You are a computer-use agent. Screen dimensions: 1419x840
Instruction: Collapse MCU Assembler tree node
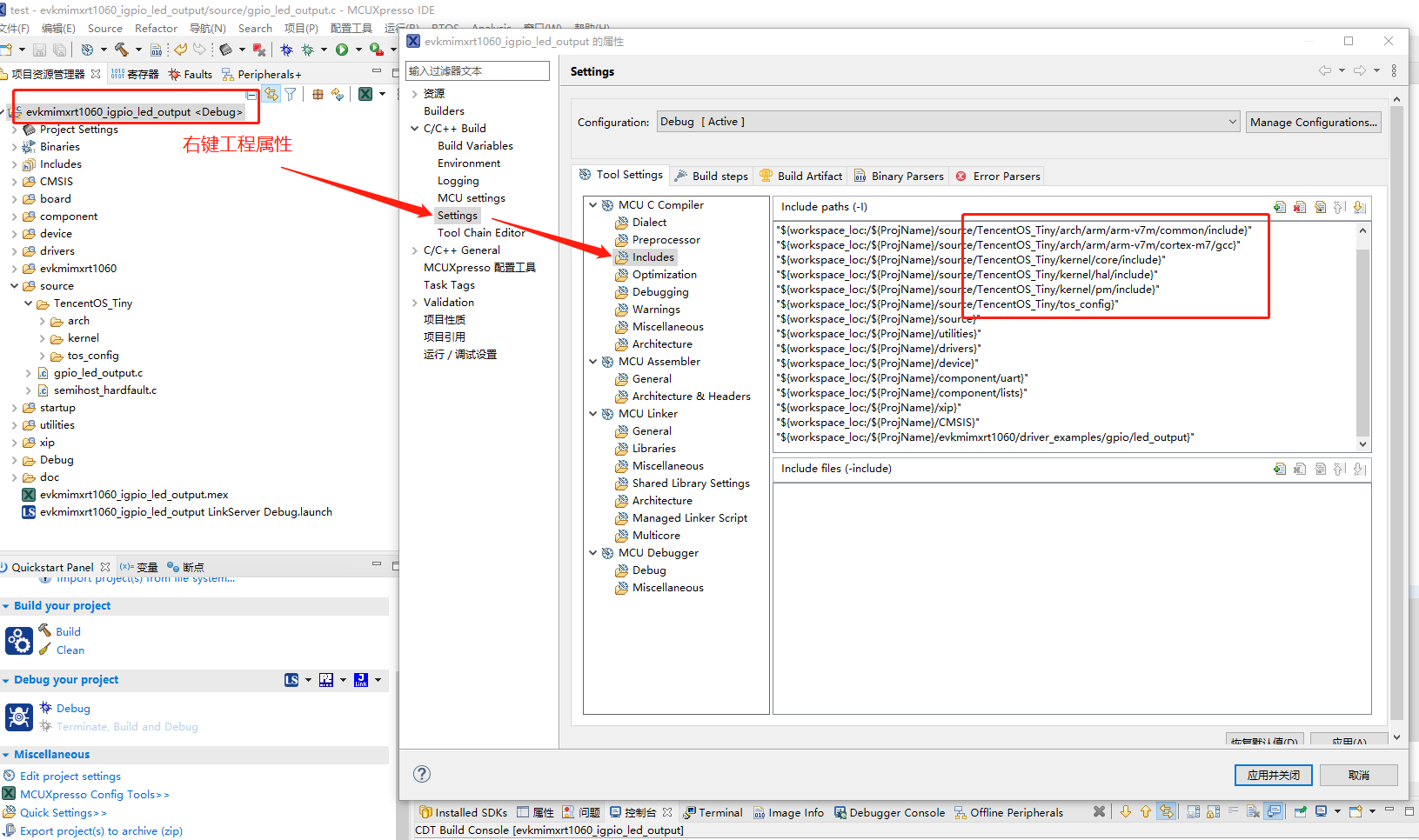point(593,362)
